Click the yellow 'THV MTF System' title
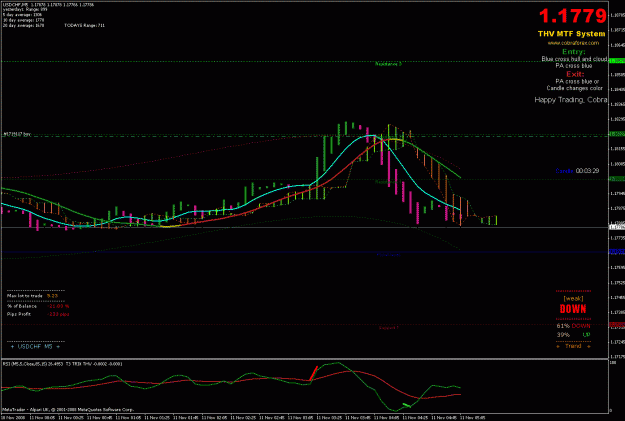625x421 pixels. [571, 34]
